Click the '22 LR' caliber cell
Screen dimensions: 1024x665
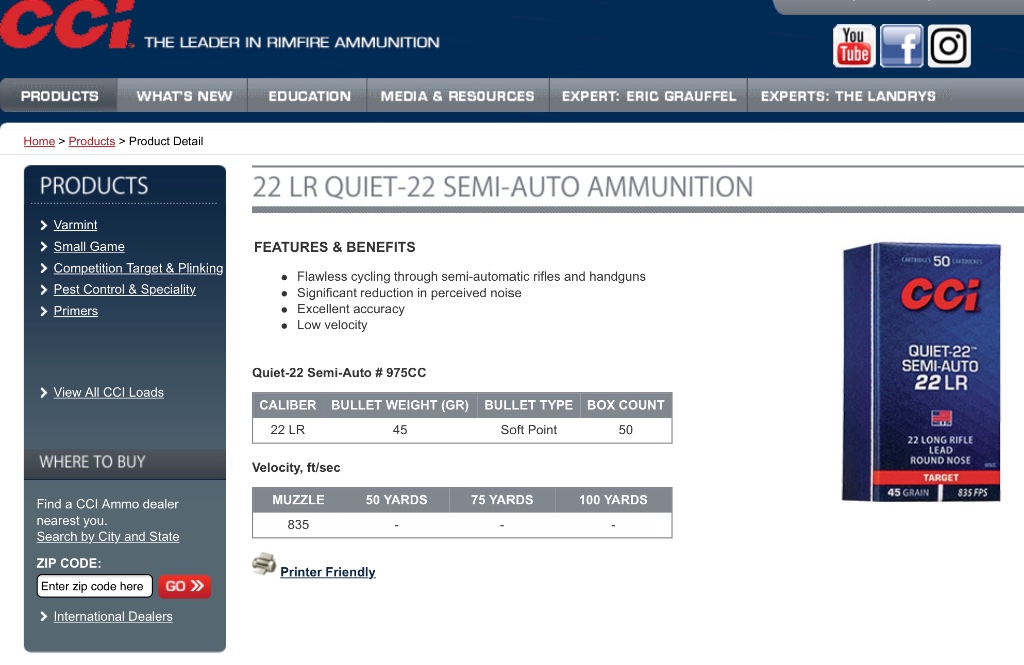287,430
